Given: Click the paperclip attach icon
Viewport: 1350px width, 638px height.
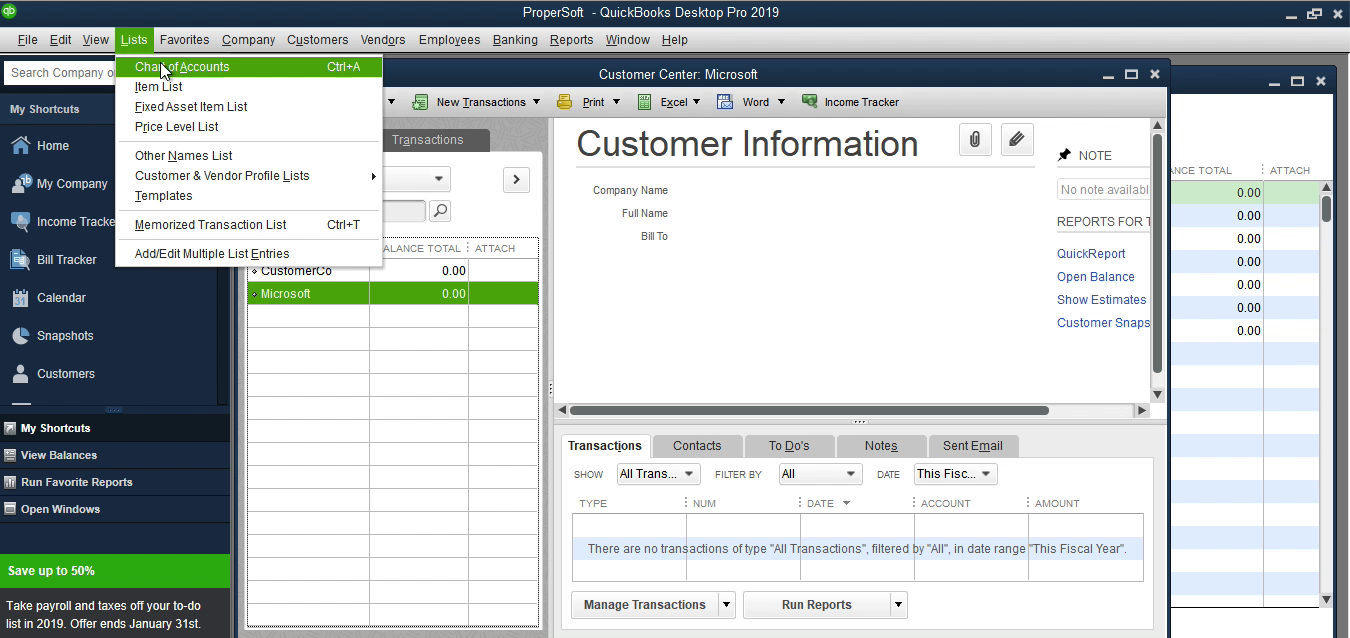Looking at the screenshot, I should [x=975, y=140].
